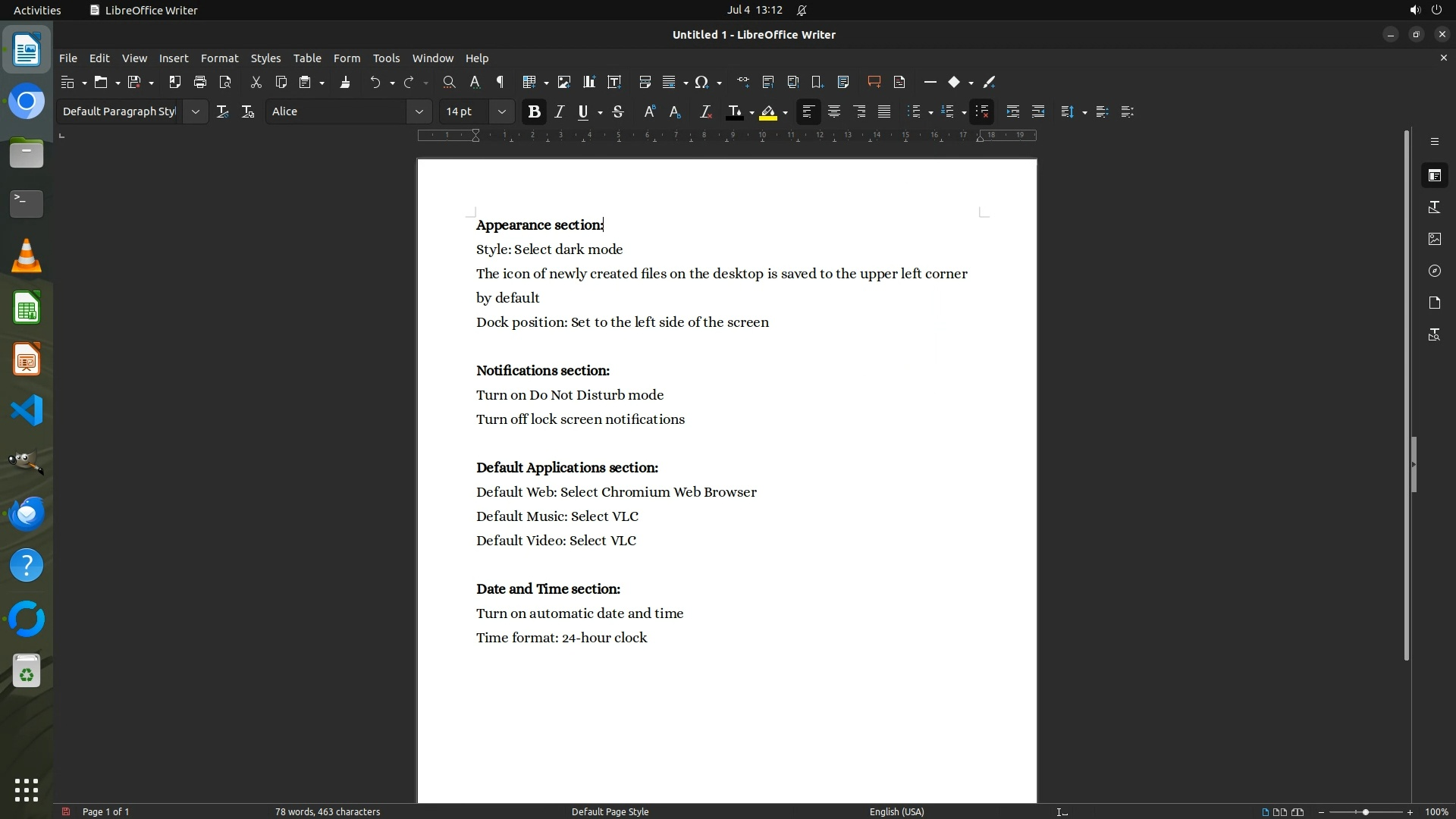Image resolution: width=1456 pixels, height=819 pixels.
Task: Insert image using toolbar icon
Action: click(x=563, y=82)
